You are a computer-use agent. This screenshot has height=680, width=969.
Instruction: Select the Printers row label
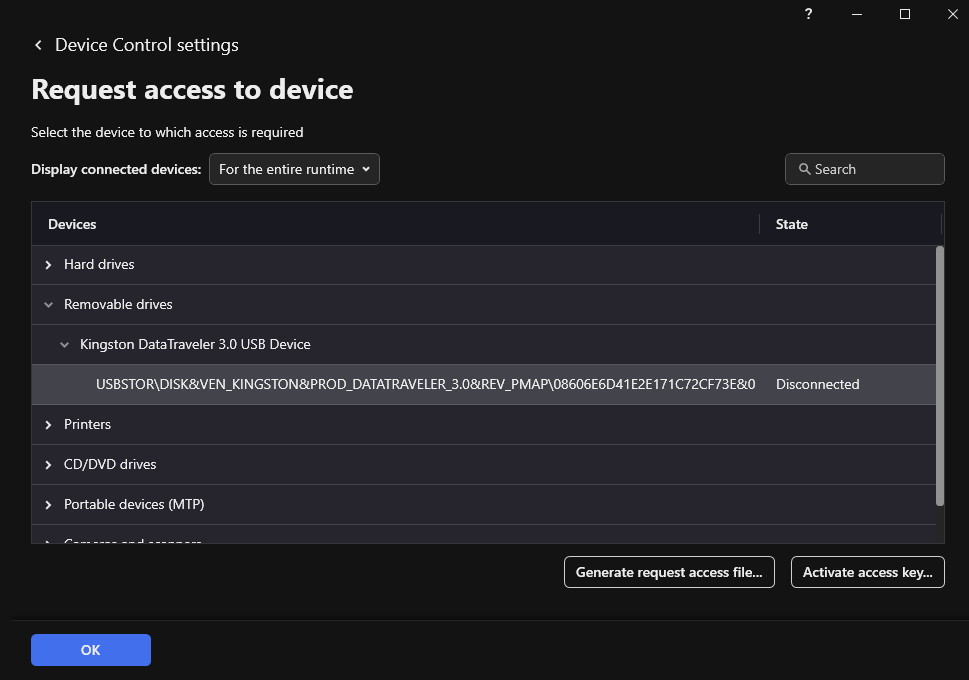[87, 425]
